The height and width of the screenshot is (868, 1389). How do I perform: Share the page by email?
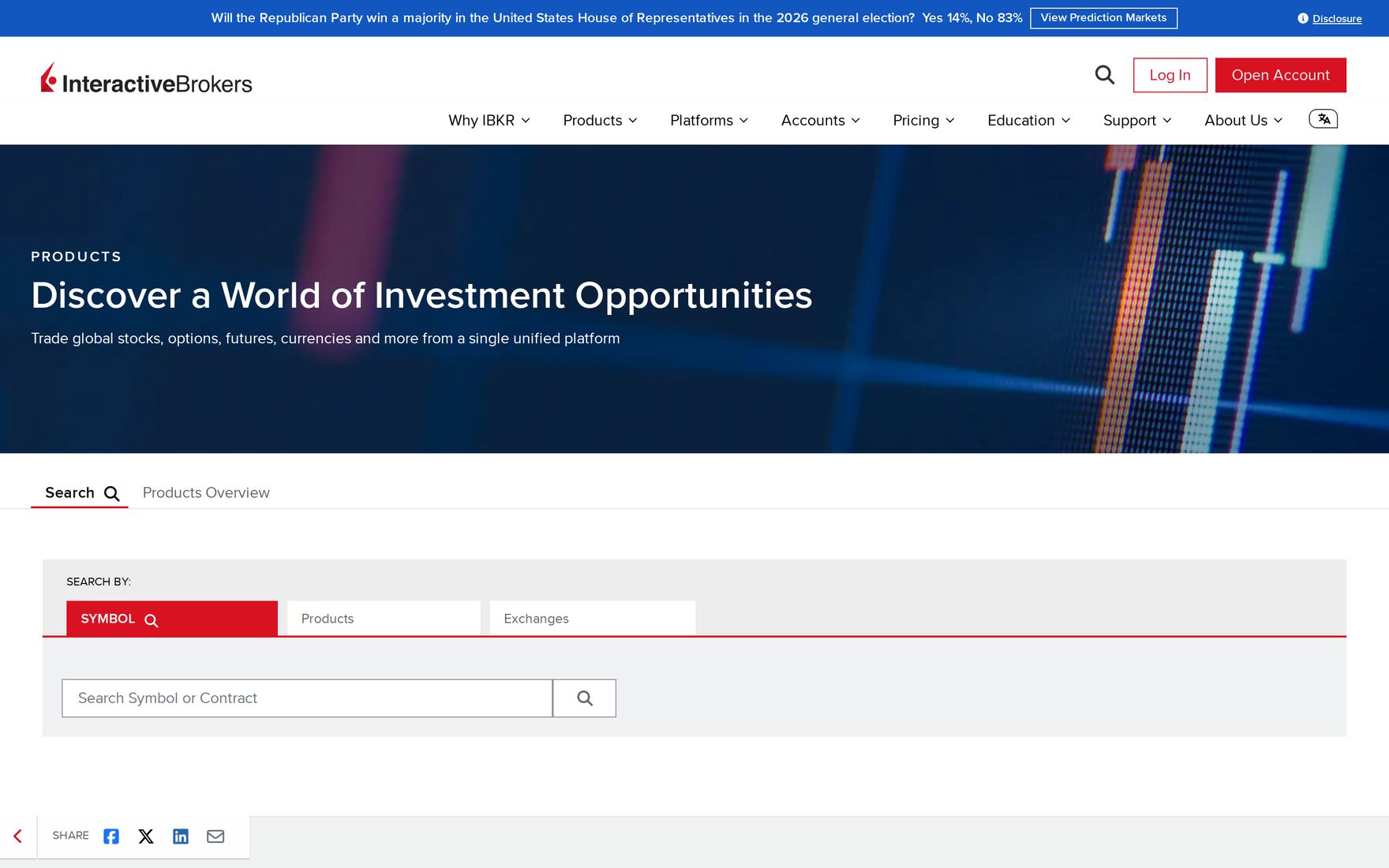coord(215,836)
